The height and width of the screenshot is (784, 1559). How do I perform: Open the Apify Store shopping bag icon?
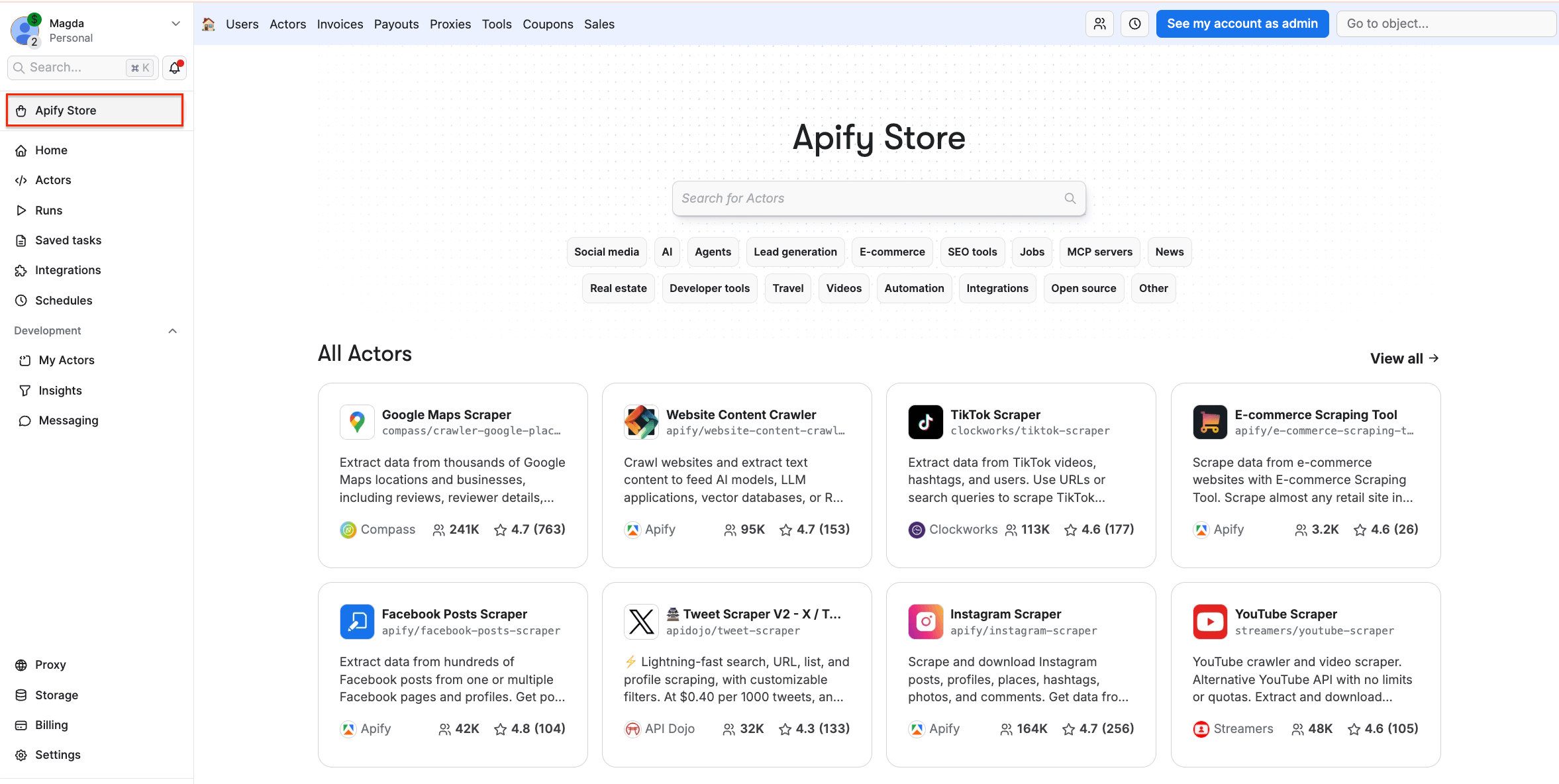[23, 110]
